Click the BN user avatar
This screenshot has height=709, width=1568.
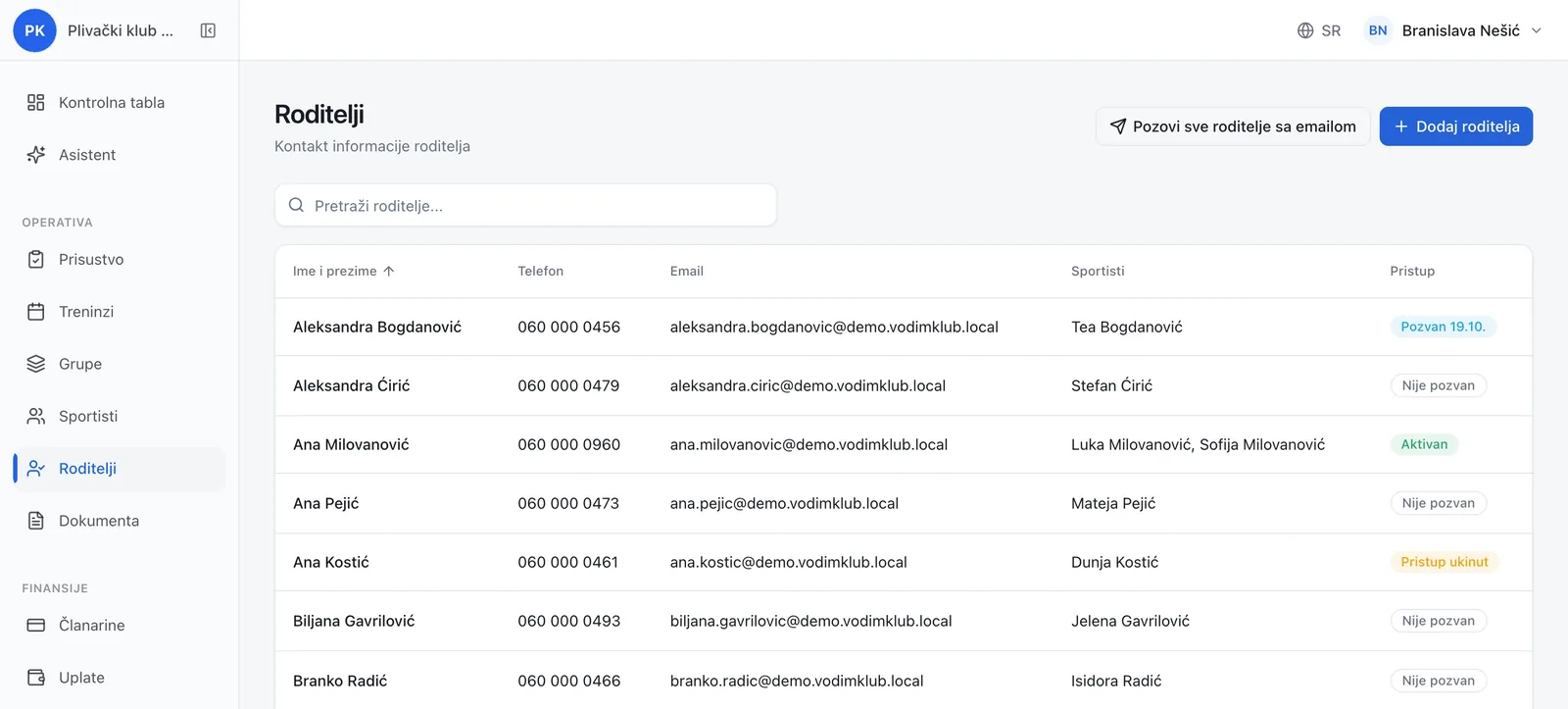pos(1378,30)
